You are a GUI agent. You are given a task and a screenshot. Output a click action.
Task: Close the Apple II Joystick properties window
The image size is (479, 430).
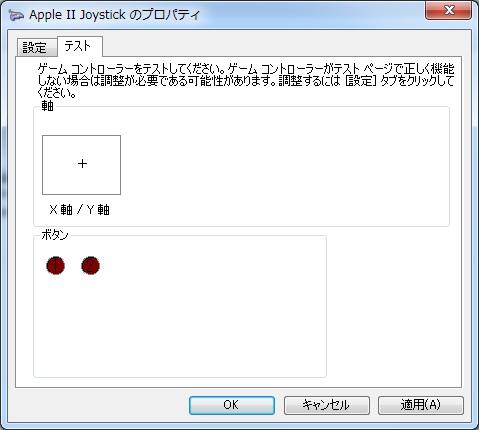click(x=448, y=10)
